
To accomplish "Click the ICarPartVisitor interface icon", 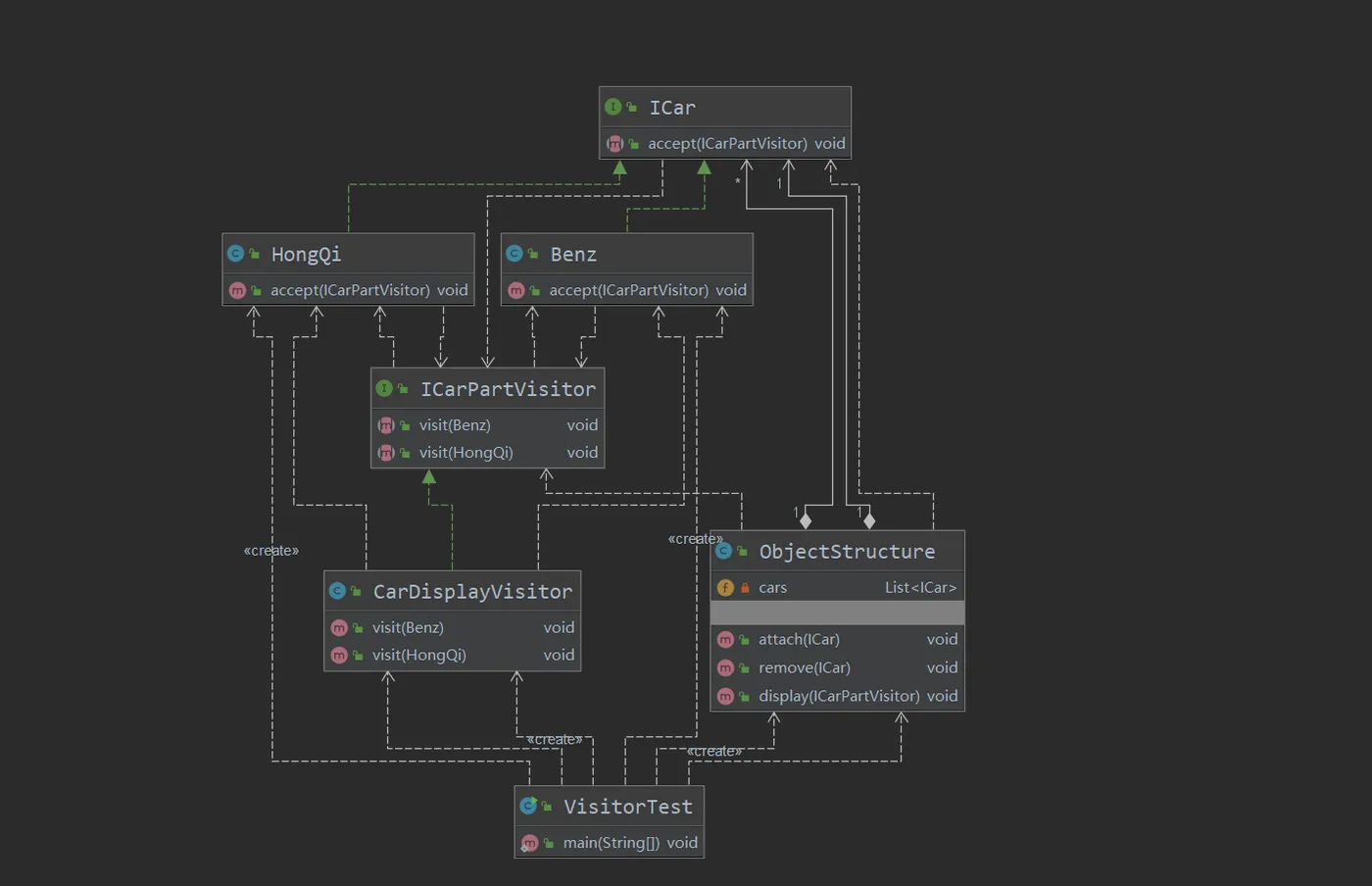I will (384, 389).
